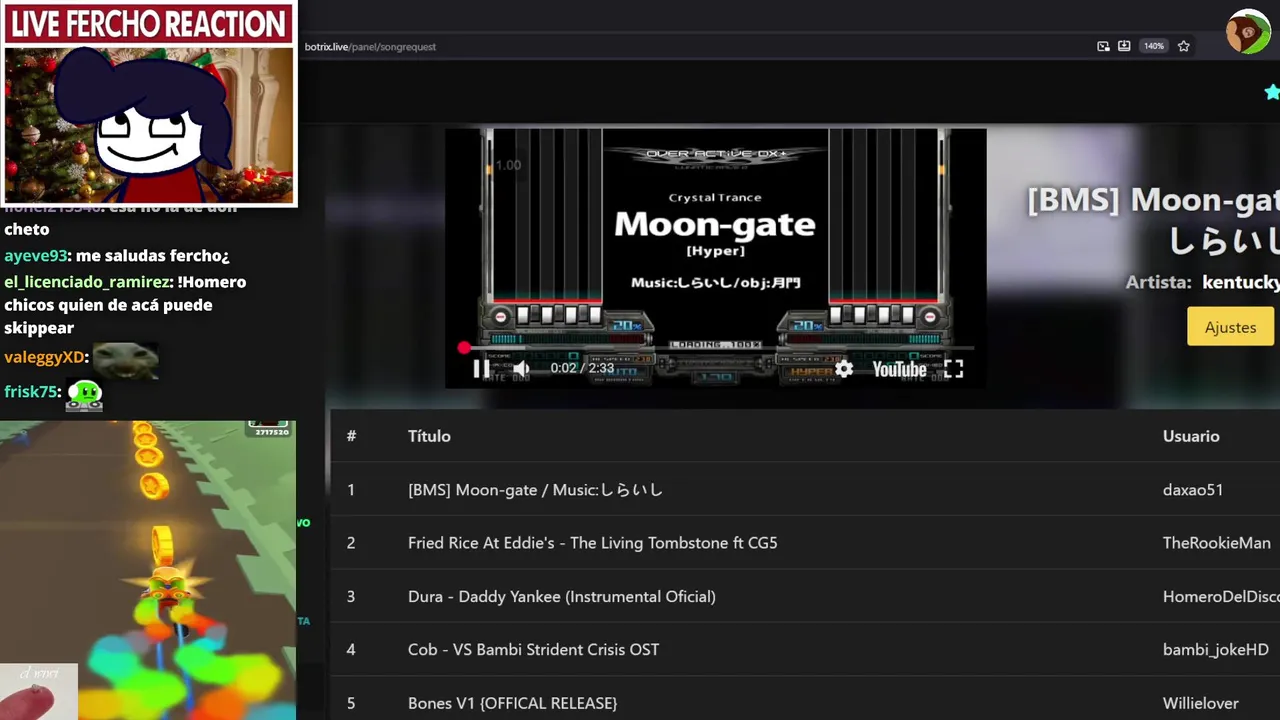Click the Artista kentucky label
1280x720 pixels.
coord(1202,282)
